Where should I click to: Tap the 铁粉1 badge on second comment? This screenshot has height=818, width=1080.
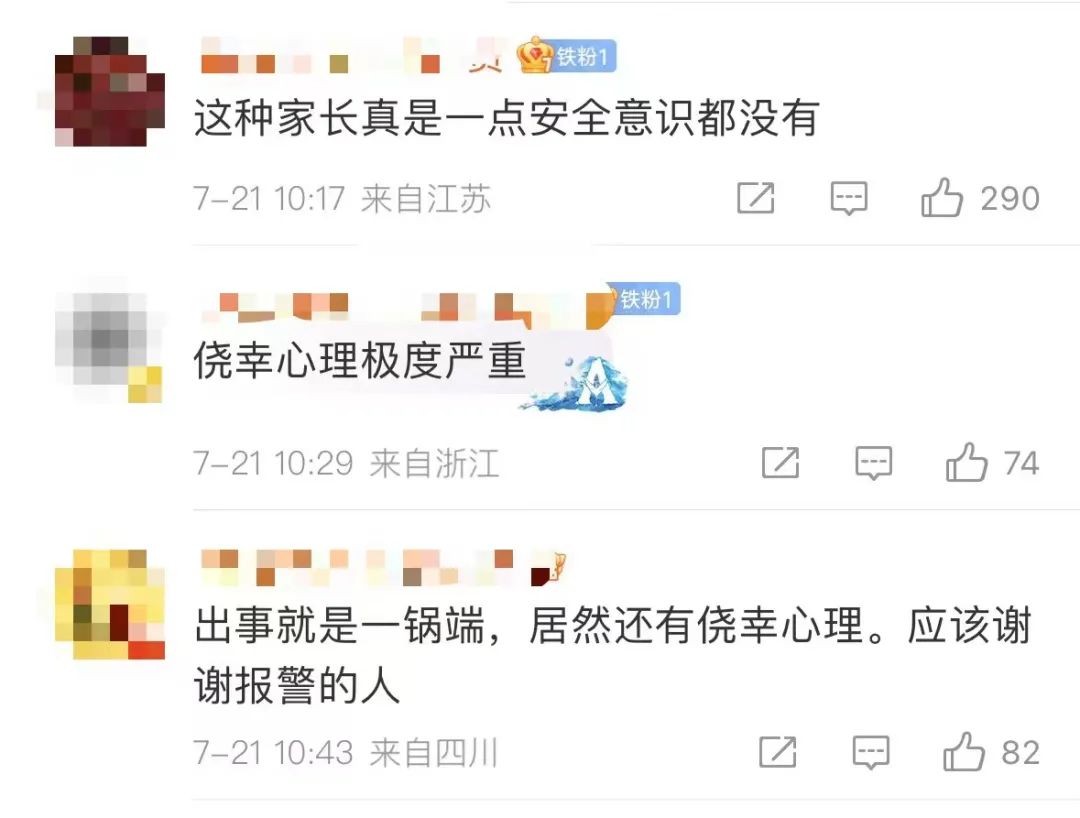pos(644,299)
